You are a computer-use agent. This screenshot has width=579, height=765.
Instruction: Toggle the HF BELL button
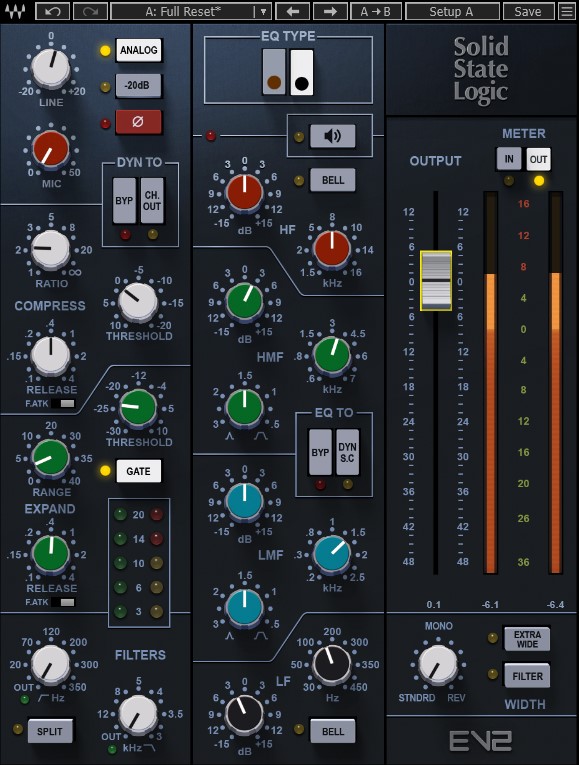(333, 180)
